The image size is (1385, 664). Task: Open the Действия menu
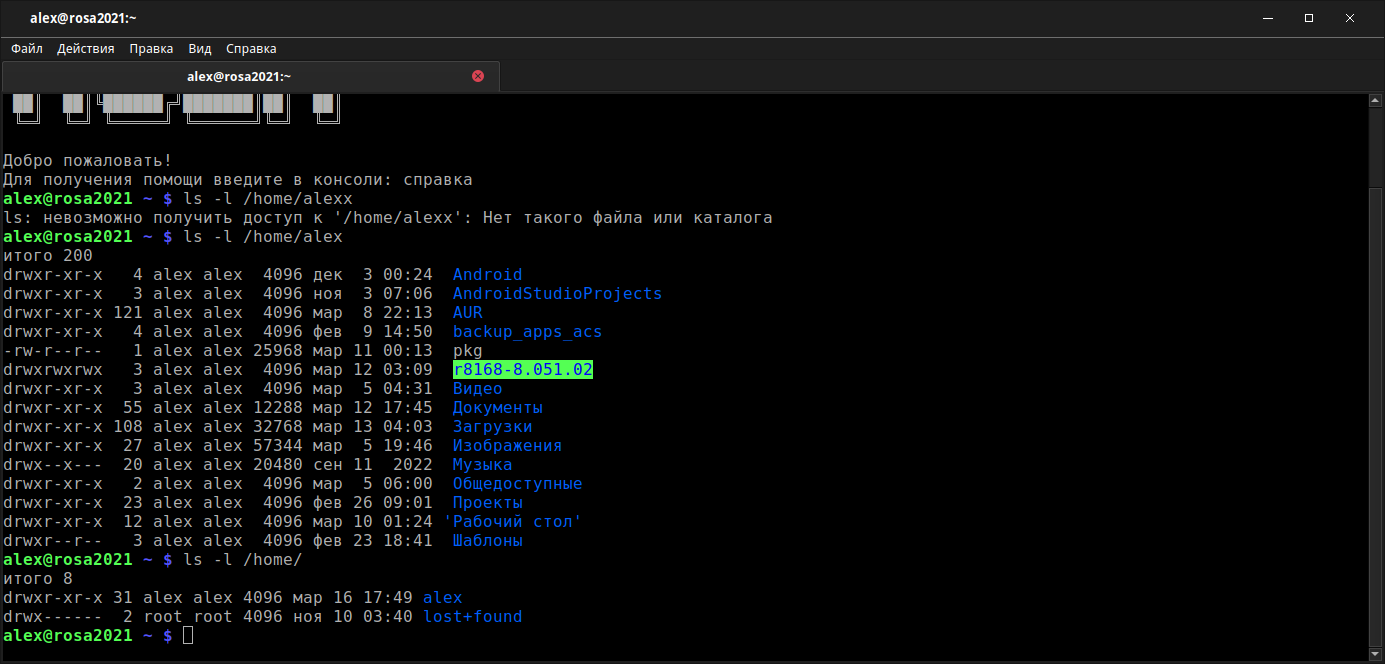pos(86,48)
